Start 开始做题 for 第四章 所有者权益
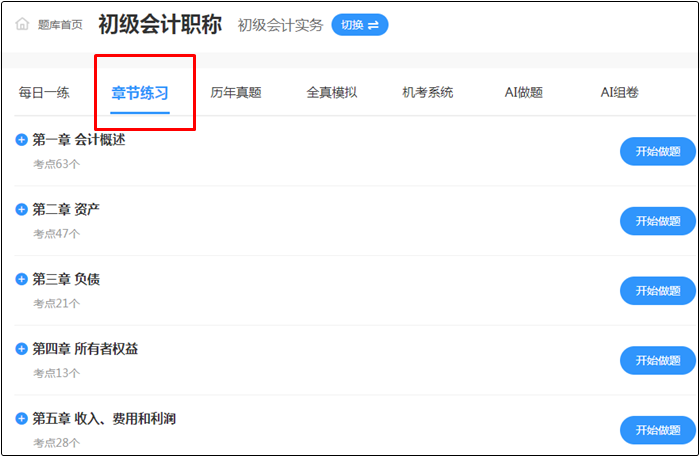 click(x=658, y=361)
